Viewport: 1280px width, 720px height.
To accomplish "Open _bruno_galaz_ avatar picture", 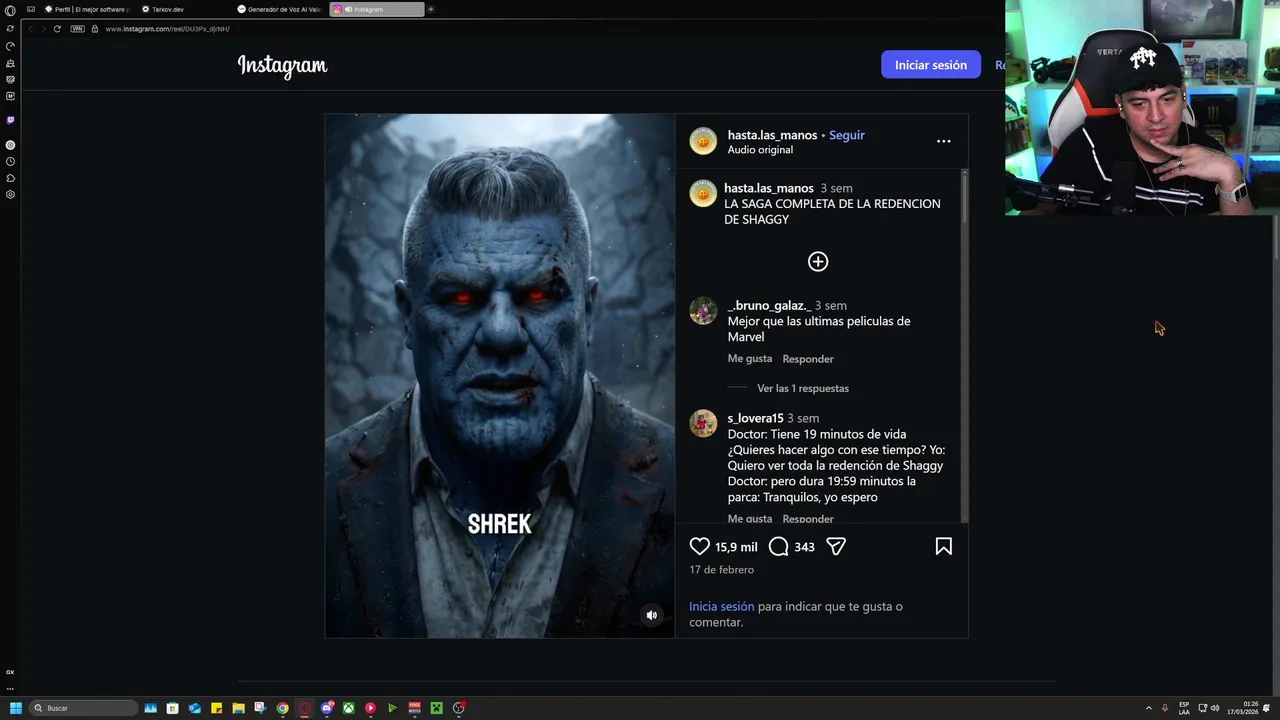I will tap(703, 311).
